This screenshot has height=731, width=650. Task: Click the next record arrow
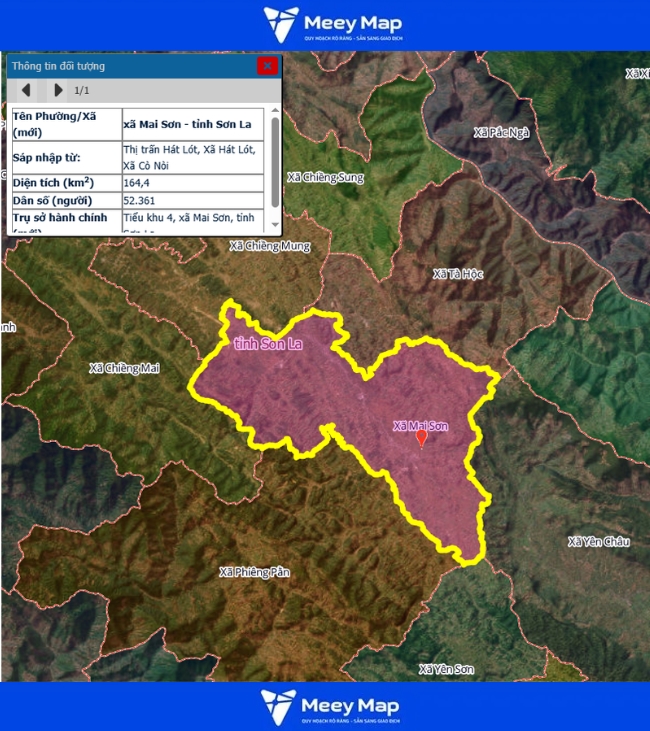pos(58,90)
